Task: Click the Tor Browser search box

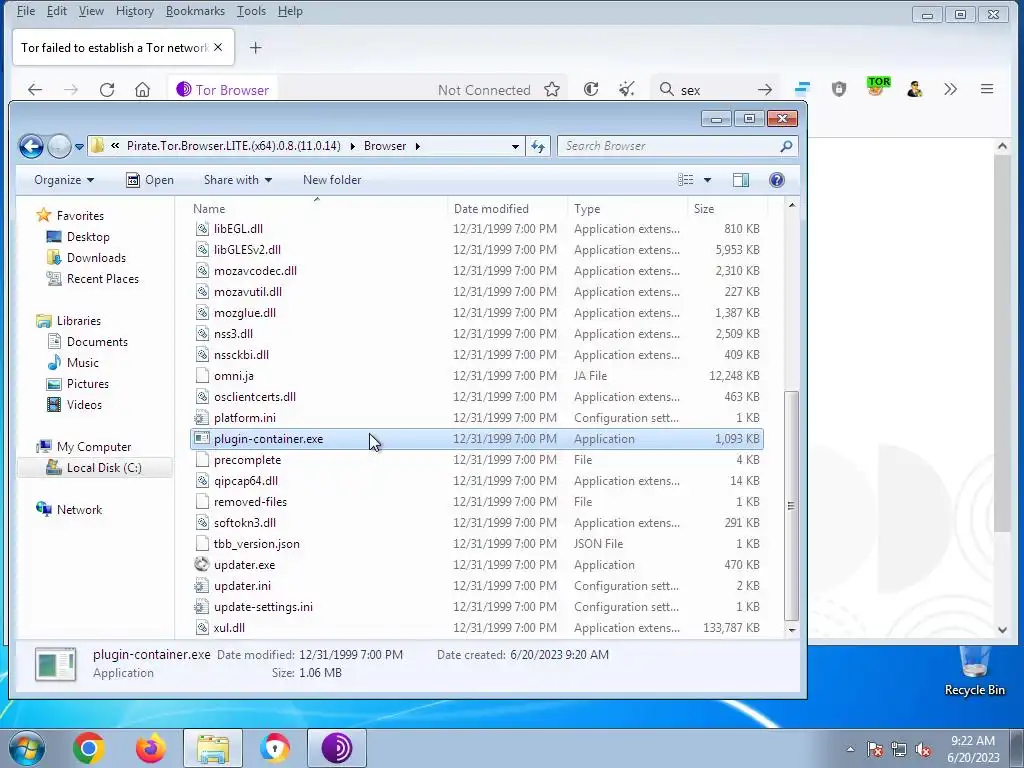Action: tap(715, 89)
